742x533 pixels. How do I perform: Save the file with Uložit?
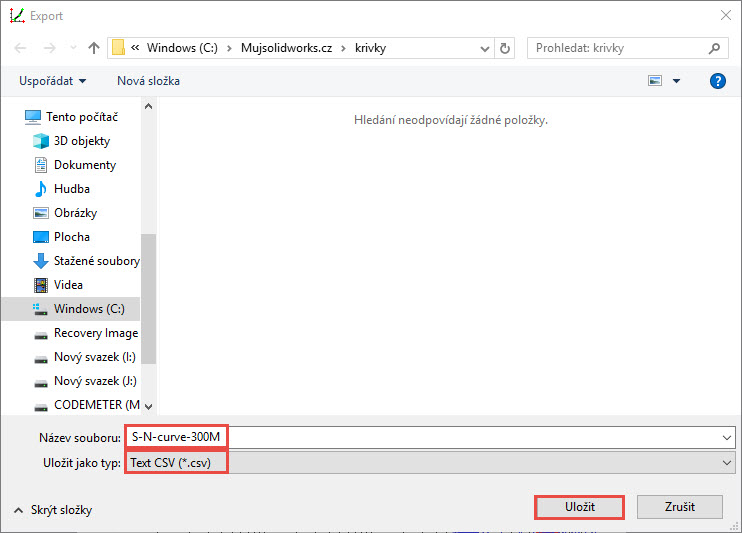pyautogui.click(x=580, y=507)
